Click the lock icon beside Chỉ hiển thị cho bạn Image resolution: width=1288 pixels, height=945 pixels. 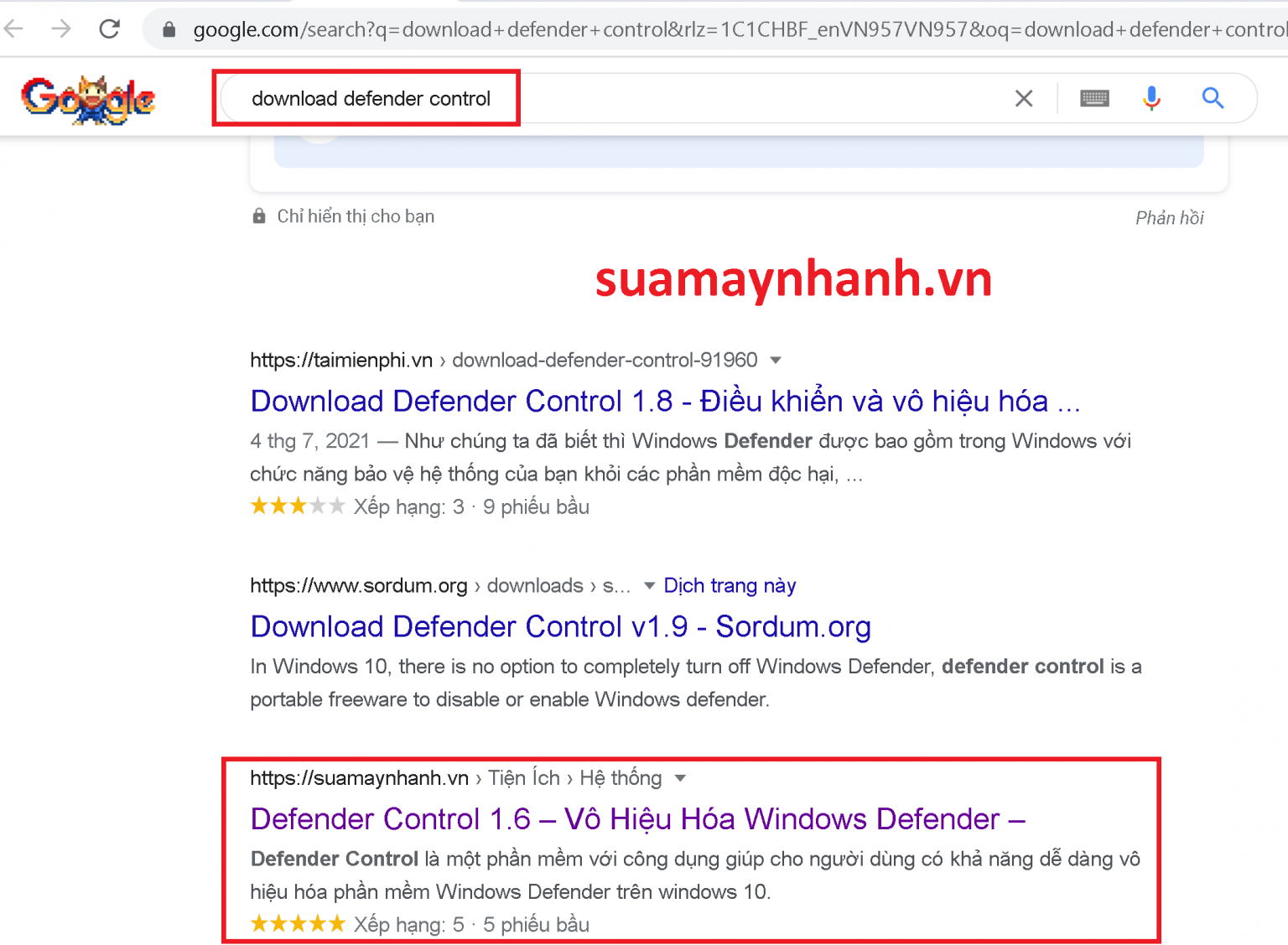pyautogui.click(x=259, y=215)
